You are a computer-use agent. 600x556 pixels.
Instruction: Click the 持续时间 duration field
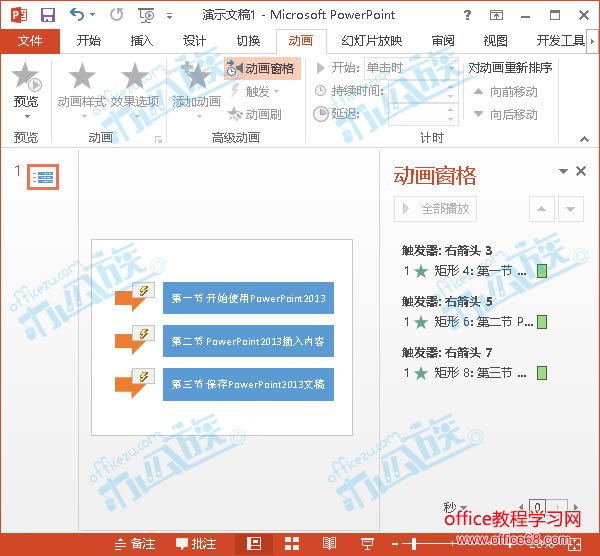[416, 91]
